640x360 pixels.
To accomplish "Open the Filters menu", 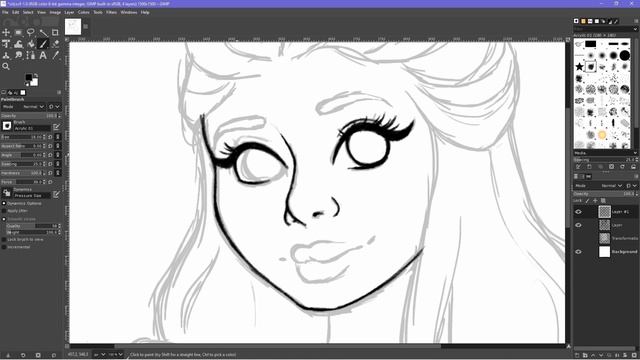I will pos(111,12).
